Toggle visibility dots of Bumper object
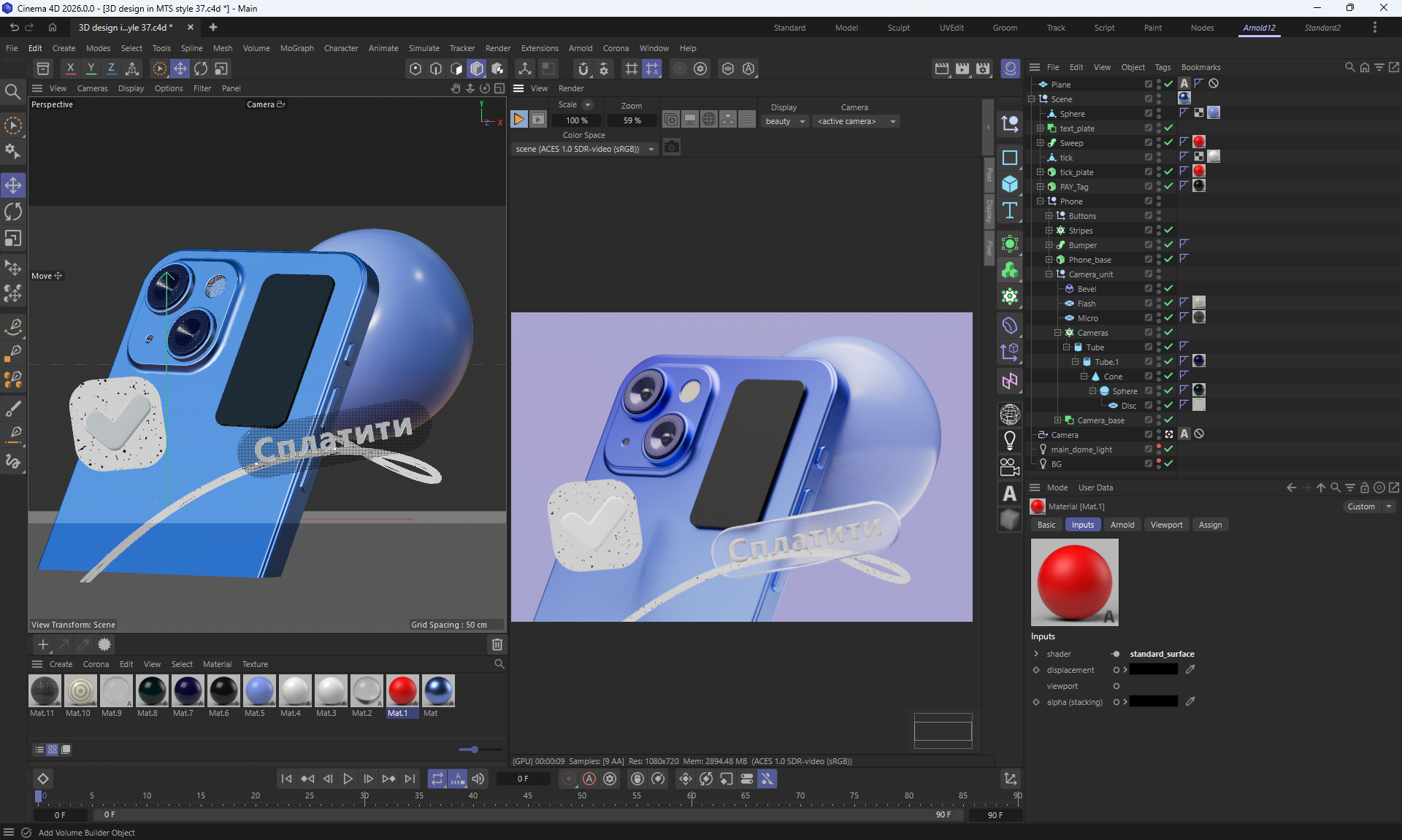Viewport: 1402px width, 840px height. pos(1159,244)
